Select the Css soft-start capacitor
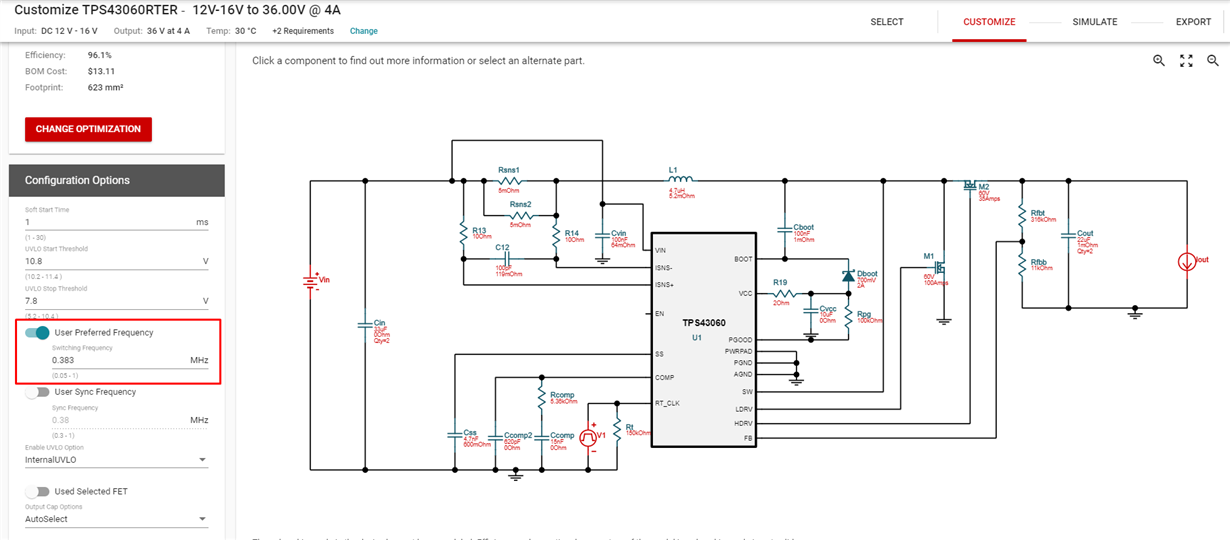Image resolution: width=1230 pixels, height=540 pixels. coord(453,436)
